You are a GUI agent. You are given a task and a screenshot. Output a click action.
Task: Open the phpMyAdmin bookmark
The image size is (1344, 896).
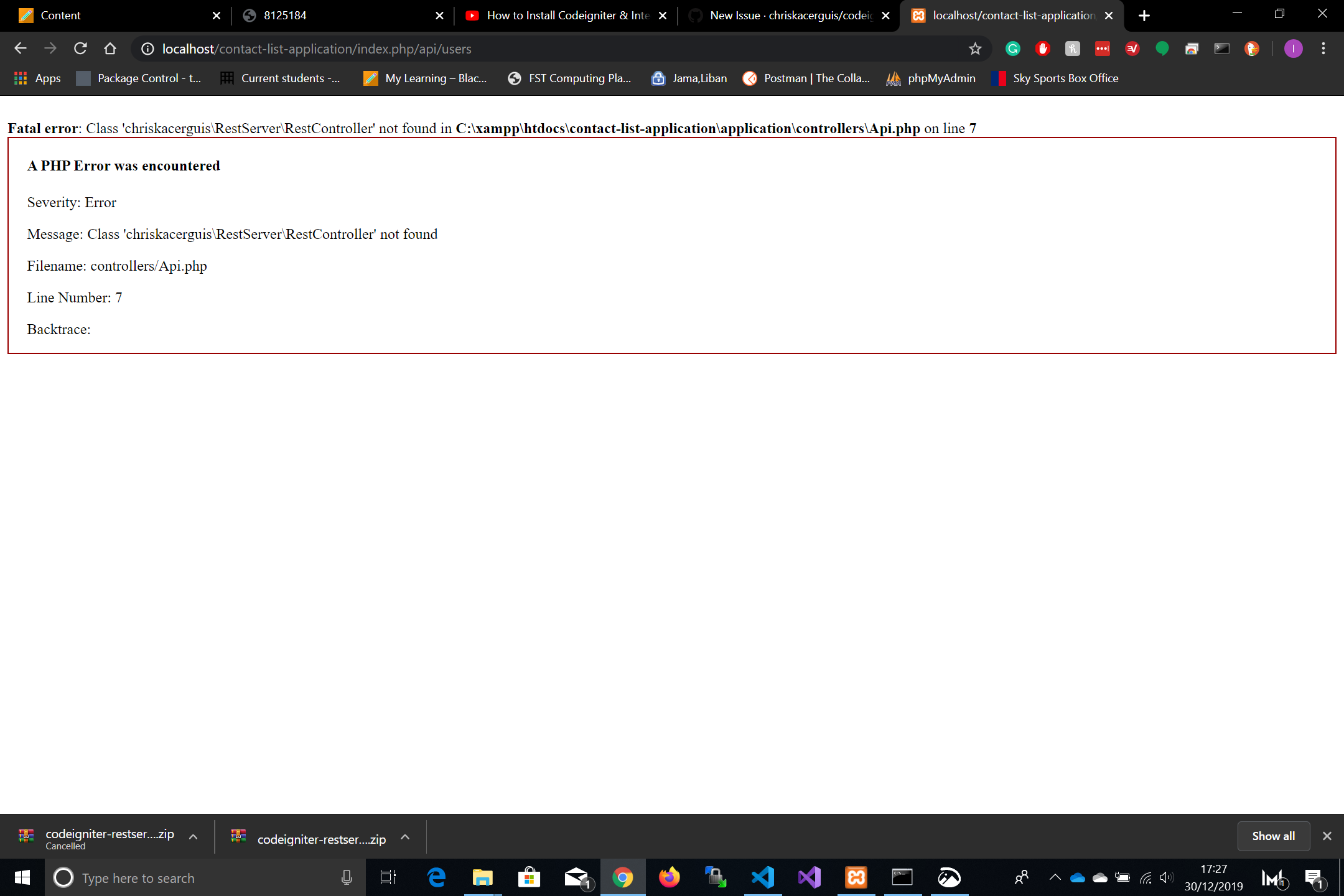pyautogui.click(x=930, y=78)
